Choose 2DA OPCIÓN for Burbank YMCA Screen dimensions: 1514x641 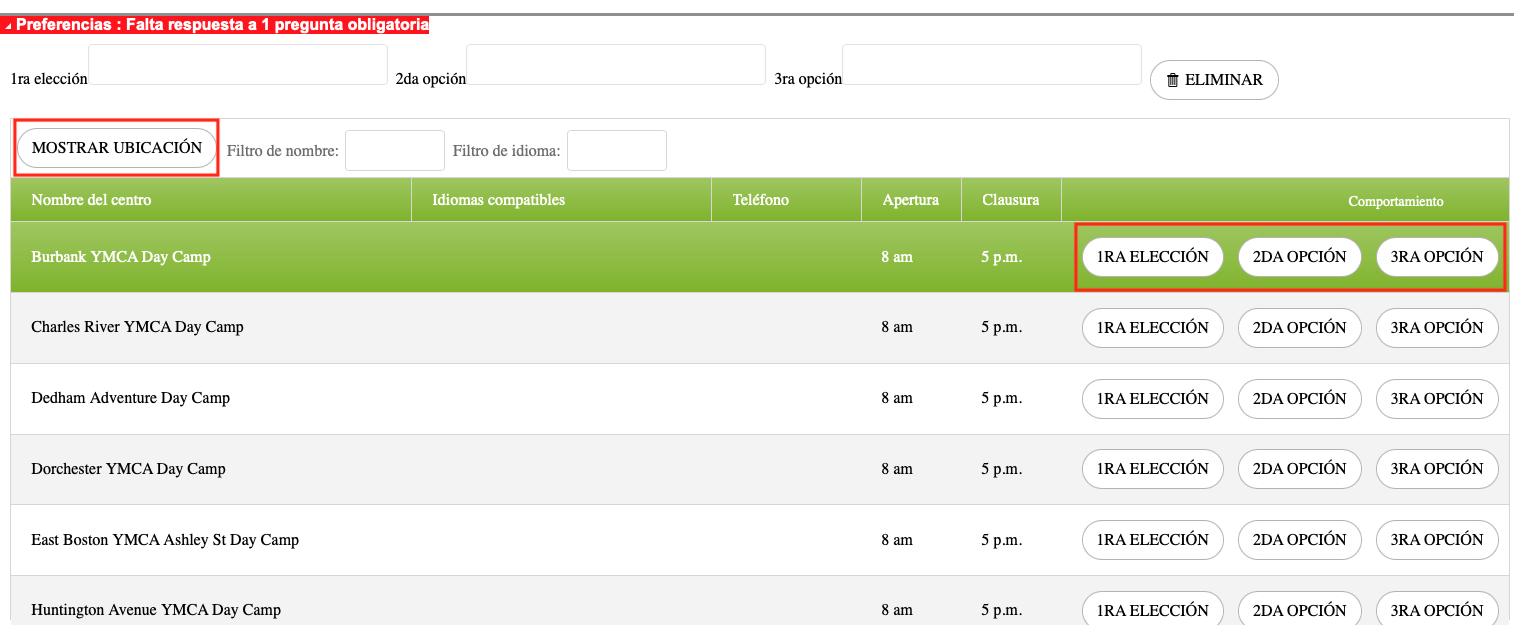[x=1300, y=257]
